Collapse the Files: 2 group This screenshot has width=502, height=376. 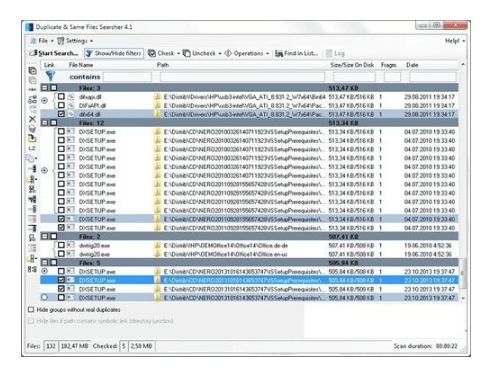pyautogui.click(x=45, y=237)
